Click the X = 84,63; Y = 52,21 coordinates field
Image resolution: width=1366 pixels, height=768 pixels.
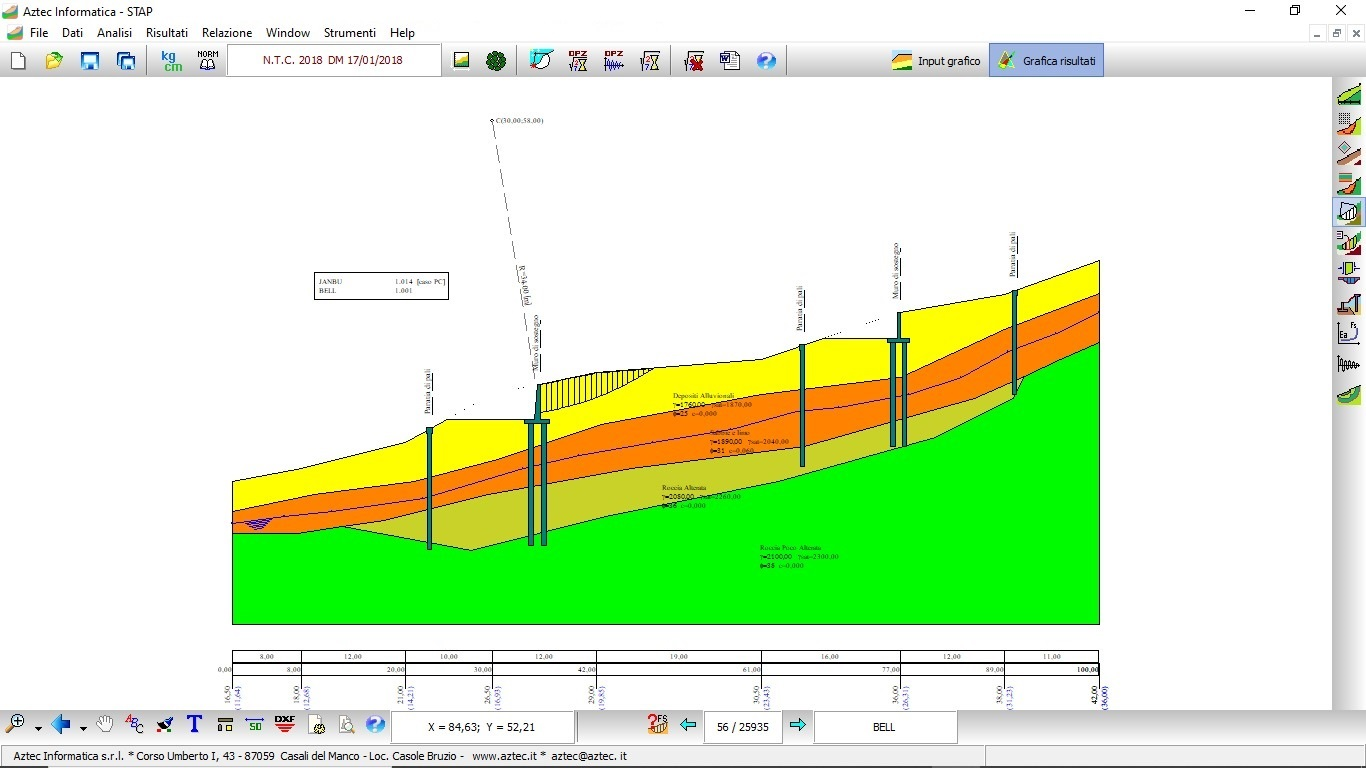(483, 727)
